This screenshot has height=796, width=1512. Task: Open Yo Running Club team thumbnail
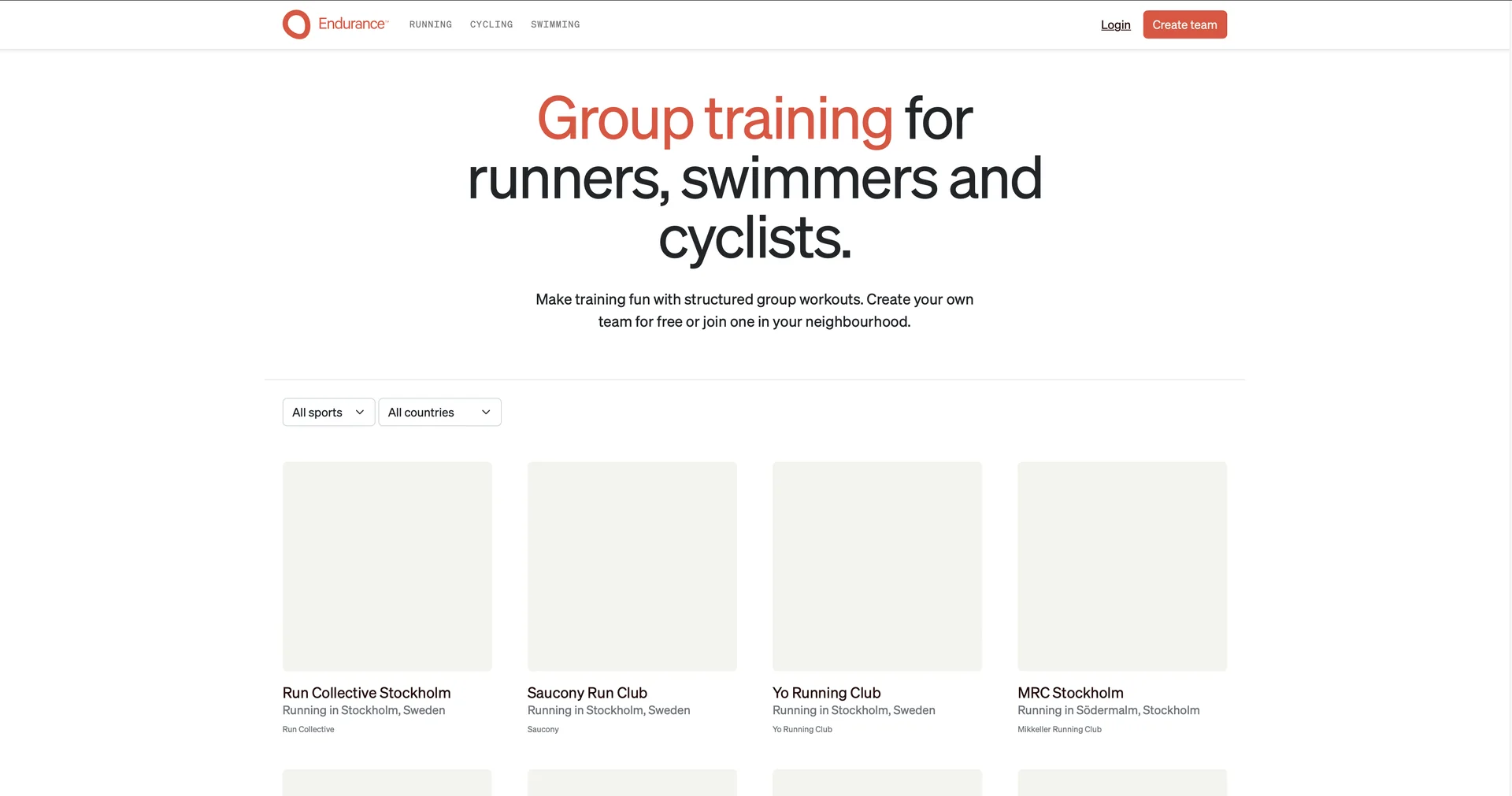pos(876,566)
